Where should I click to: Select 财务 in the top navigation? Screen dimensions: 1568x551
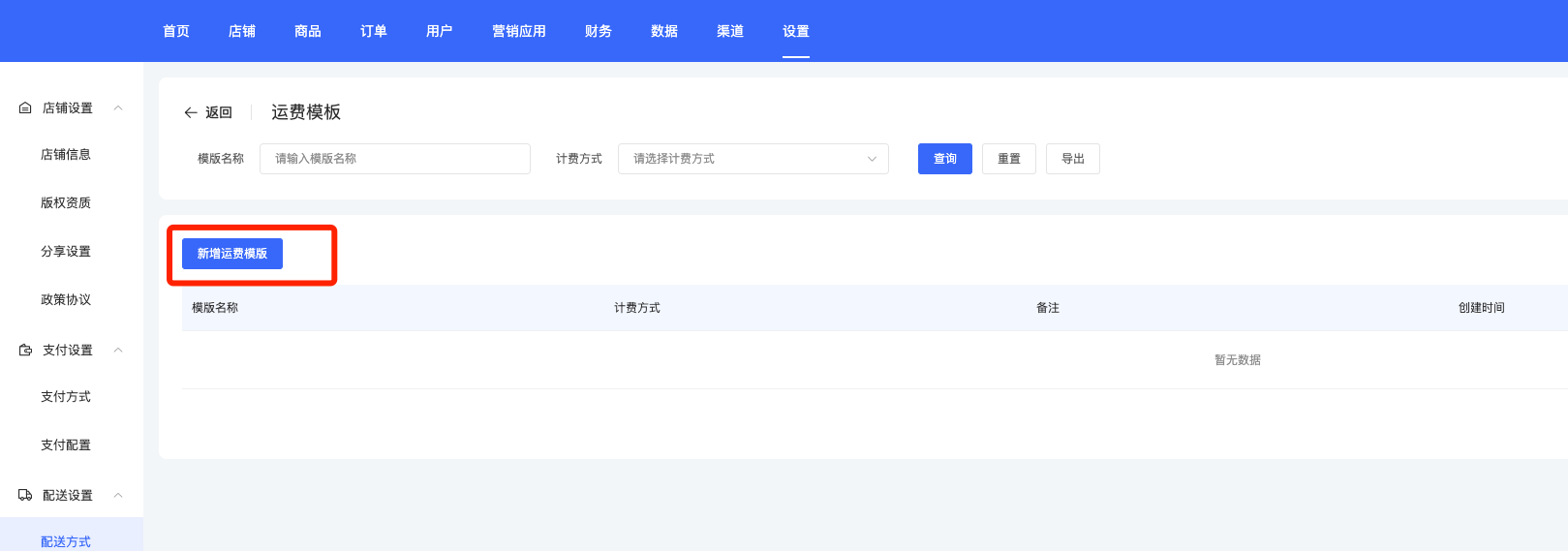[599, 31]
